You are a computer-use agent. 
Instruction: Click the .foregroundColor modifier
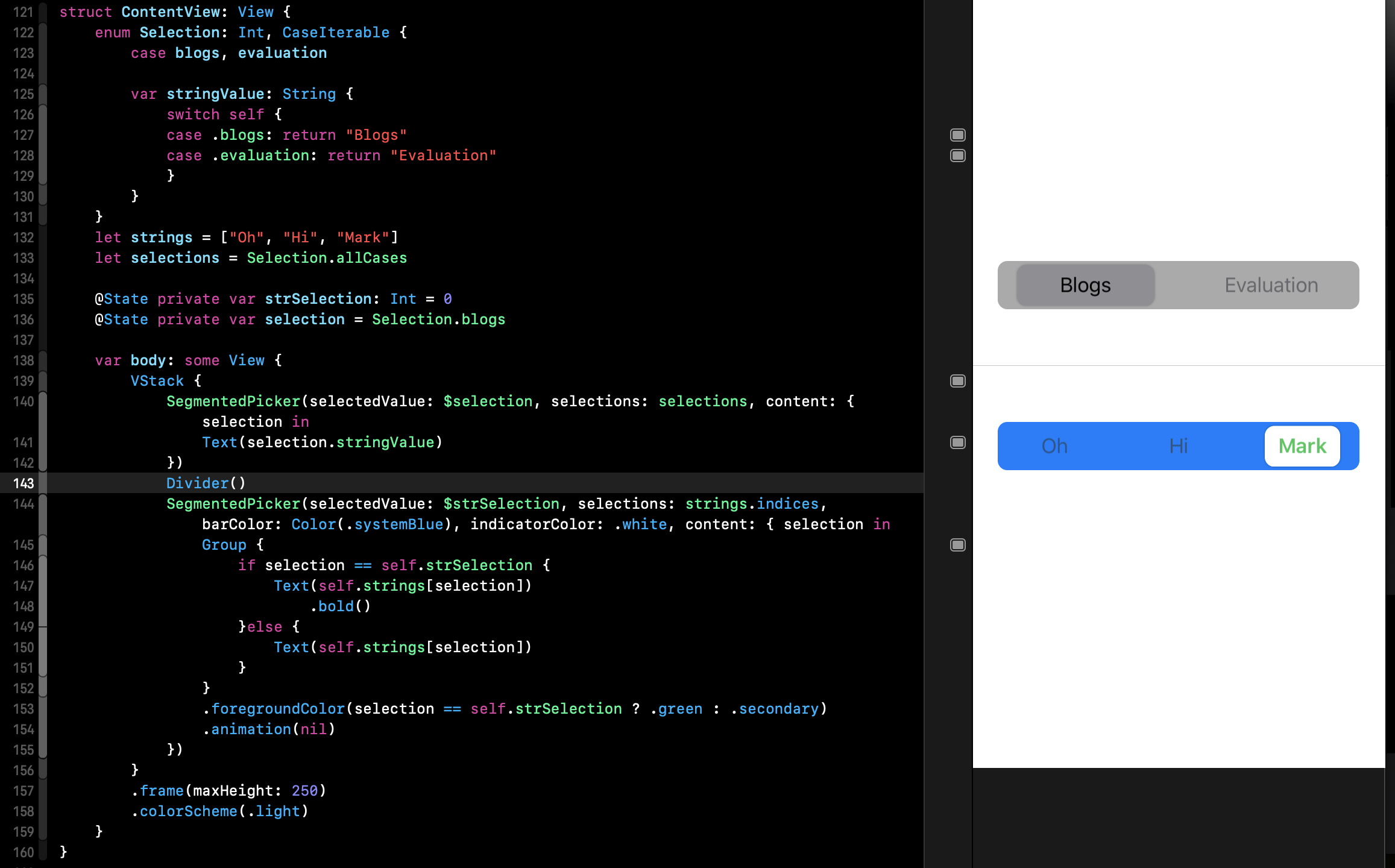coord(273,709)
